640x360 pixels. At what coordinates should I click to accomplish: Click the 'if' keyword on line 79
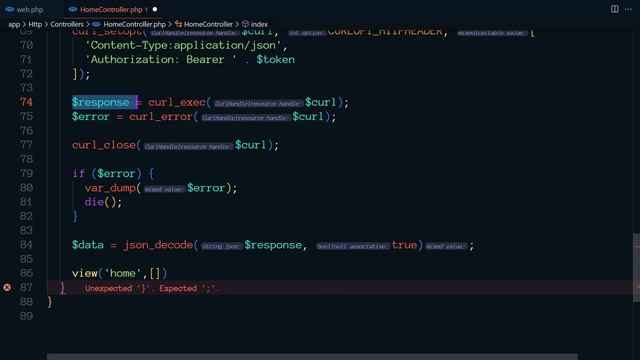(78, 173)
